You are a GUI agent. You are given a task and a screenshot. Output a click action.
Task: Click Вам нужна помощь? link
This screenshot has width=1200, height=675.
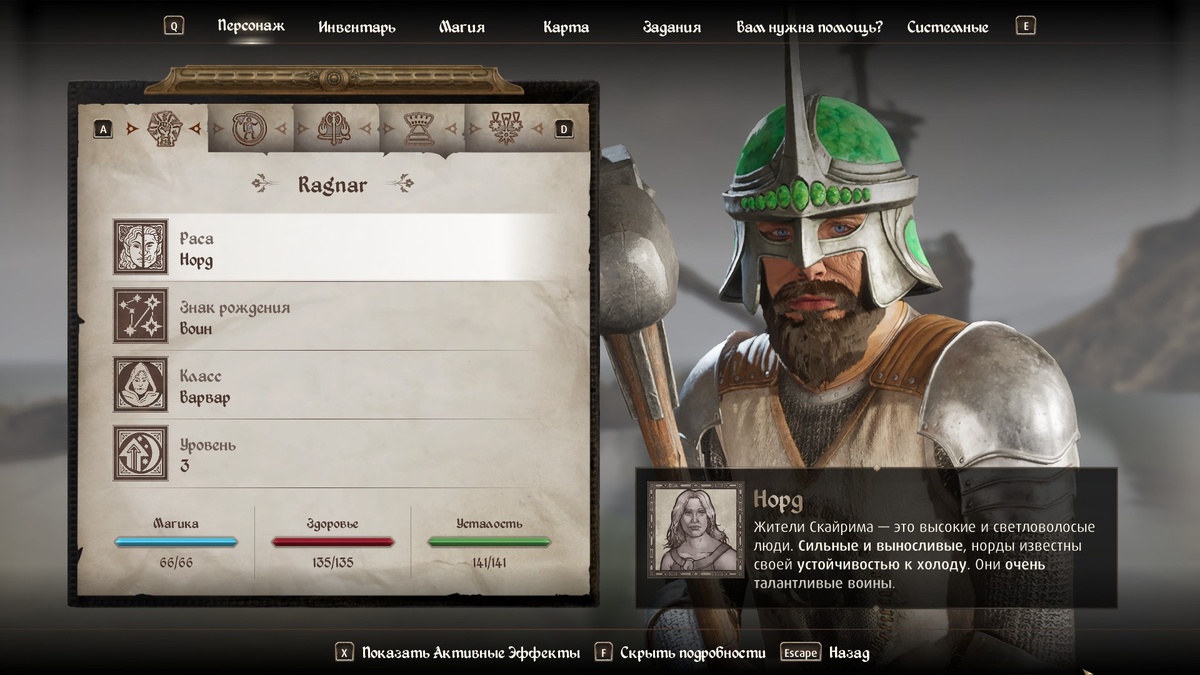[809, 27]
